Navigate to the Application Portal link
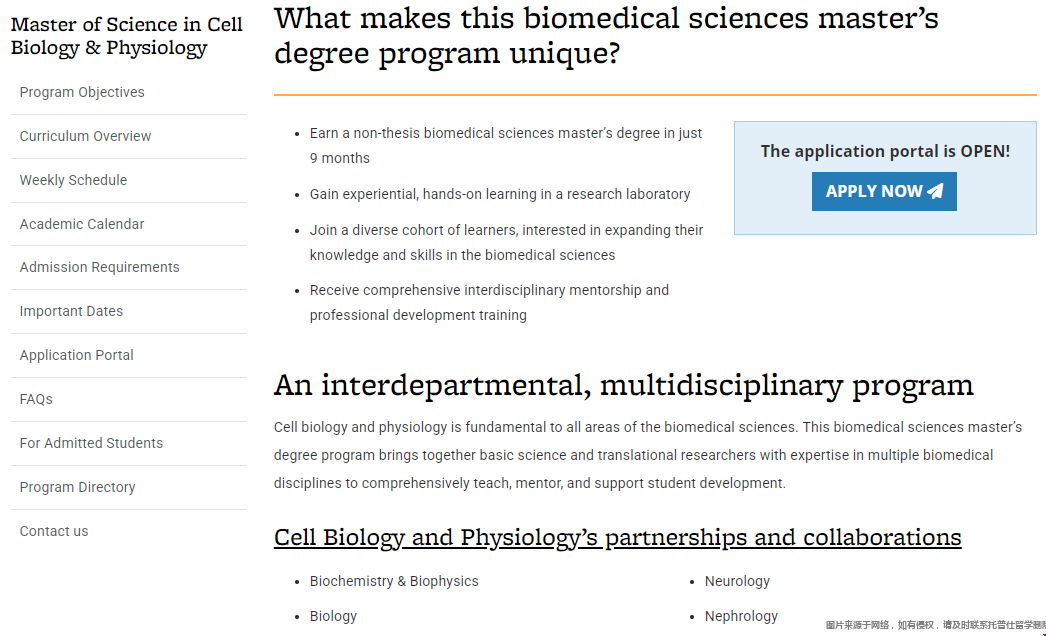 [x=77, y=355]
